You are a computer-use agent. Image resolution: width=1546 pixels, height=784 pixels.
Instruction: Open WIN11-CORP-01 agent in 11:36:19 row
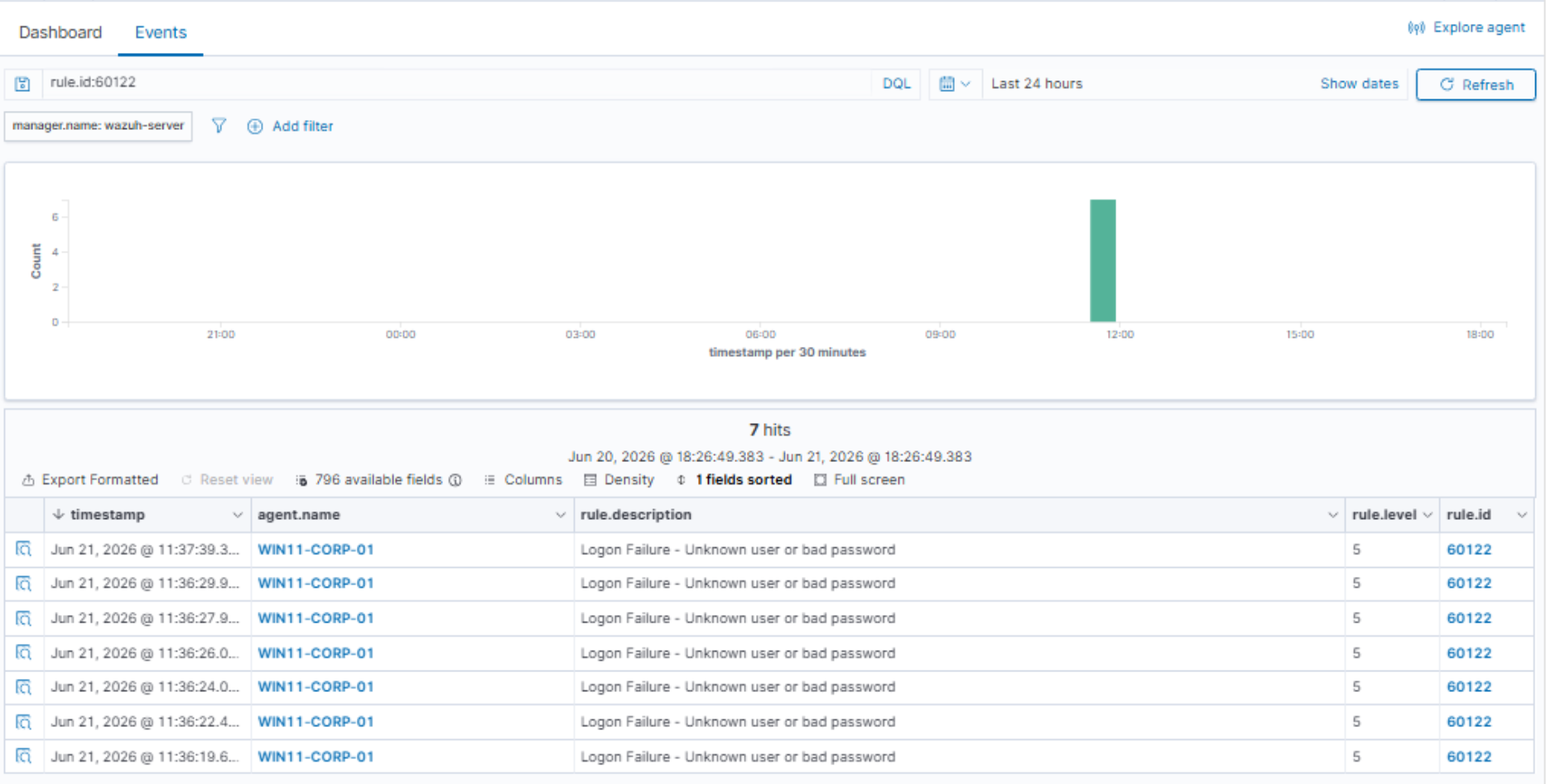[x=315, y=757]
